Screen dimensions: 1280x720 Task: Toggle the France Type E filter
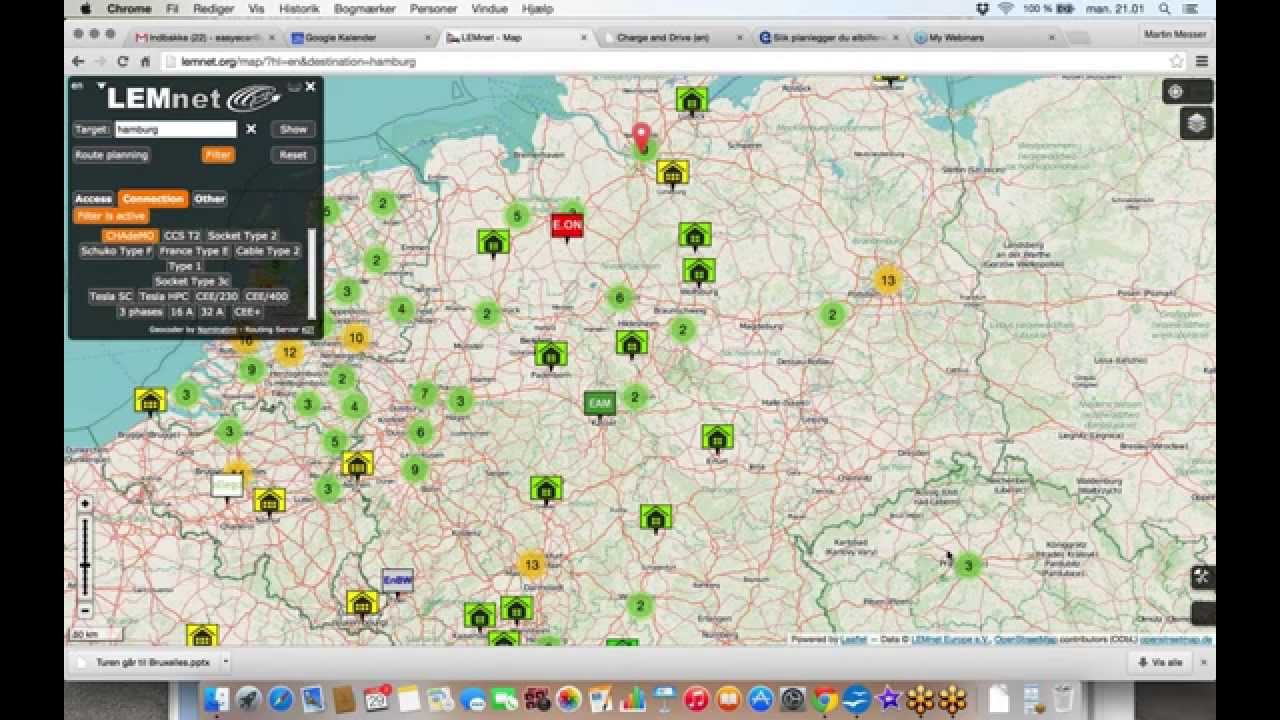194,251
